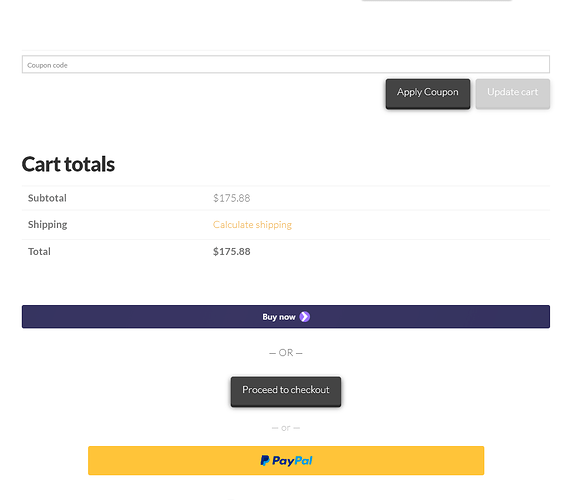566x500 pixels.
Task: Open the Calculate shipping link
Action: point(252,225)
